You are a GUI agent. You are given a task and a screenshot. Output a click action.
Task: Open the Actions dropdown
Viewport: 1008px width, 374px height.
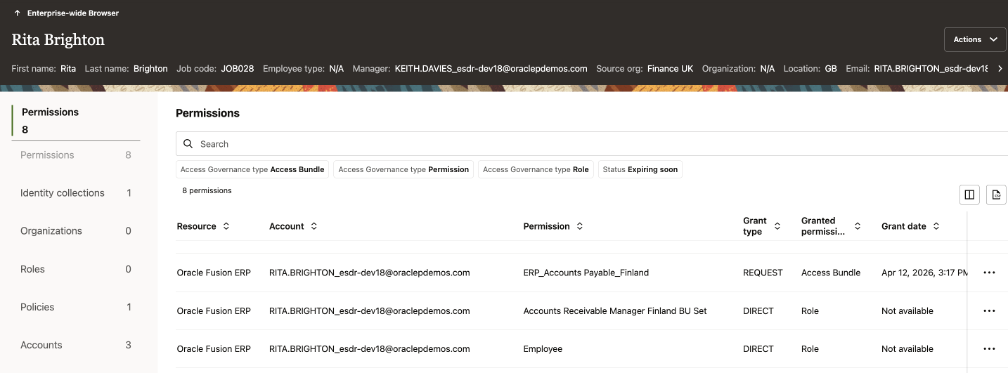click(975, 39)
